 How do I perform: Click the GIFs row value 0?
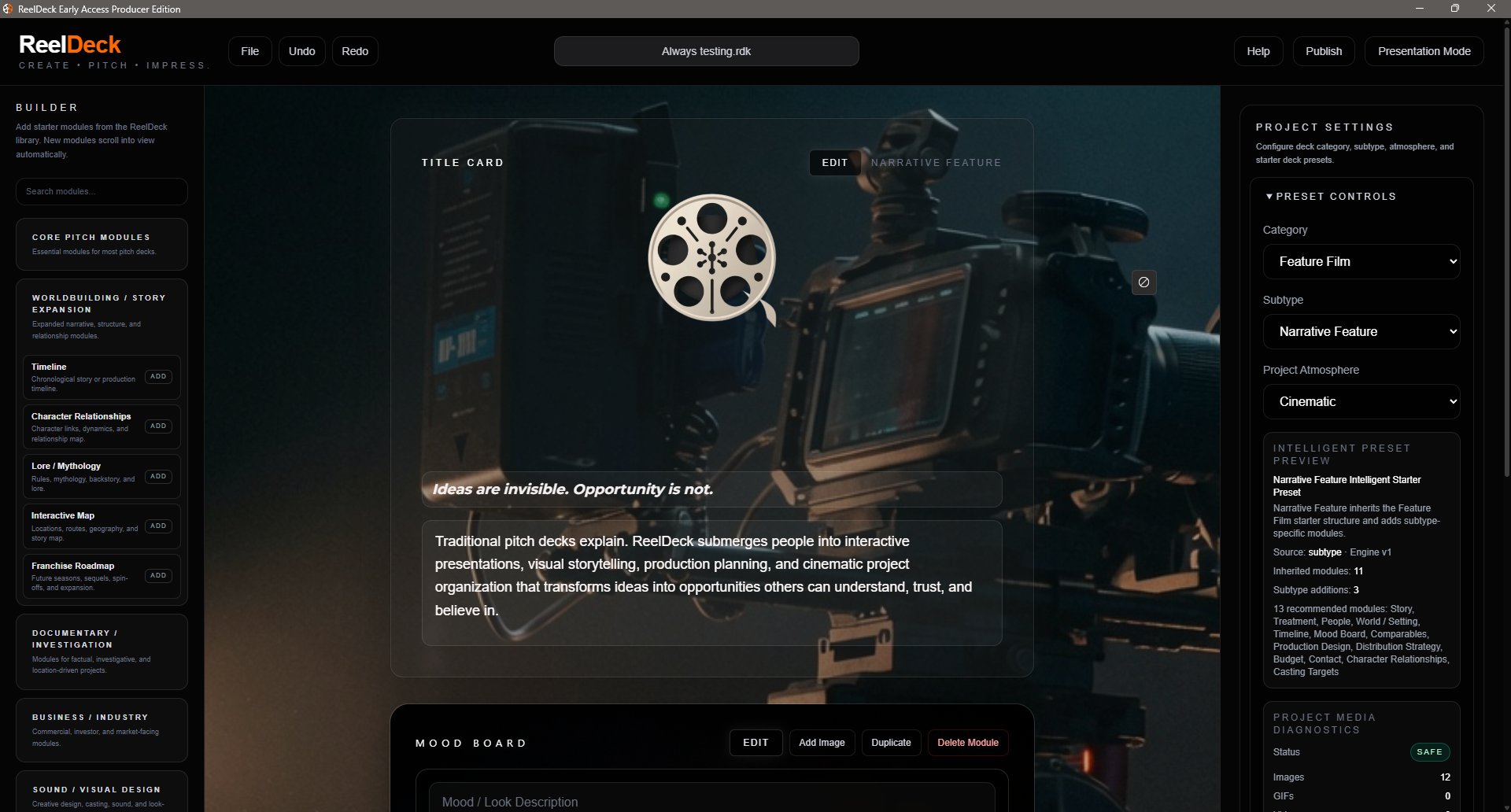[x=1447, y=796]
